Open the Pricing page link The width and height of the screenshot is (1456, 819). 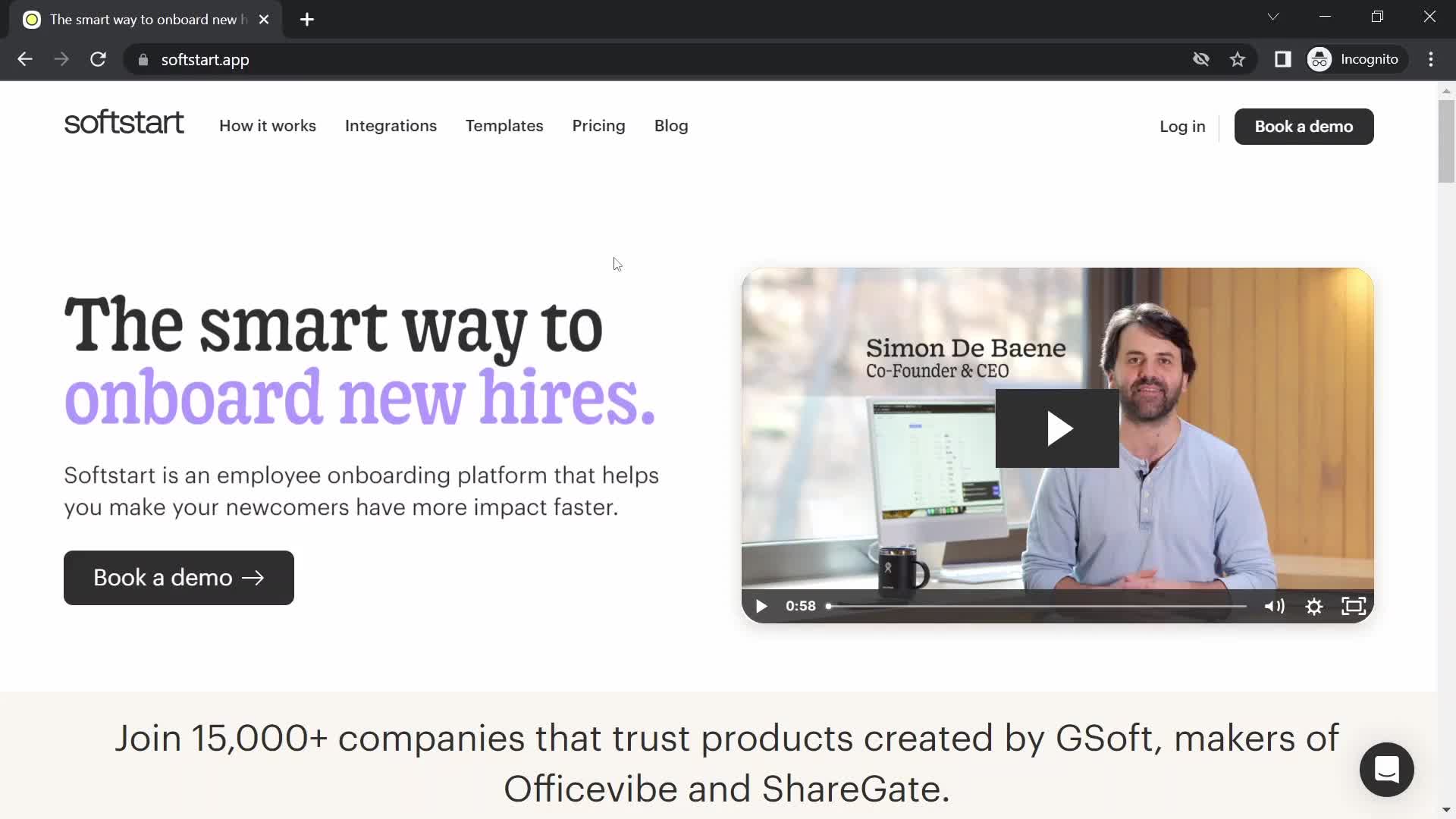[x=598, y=125]
